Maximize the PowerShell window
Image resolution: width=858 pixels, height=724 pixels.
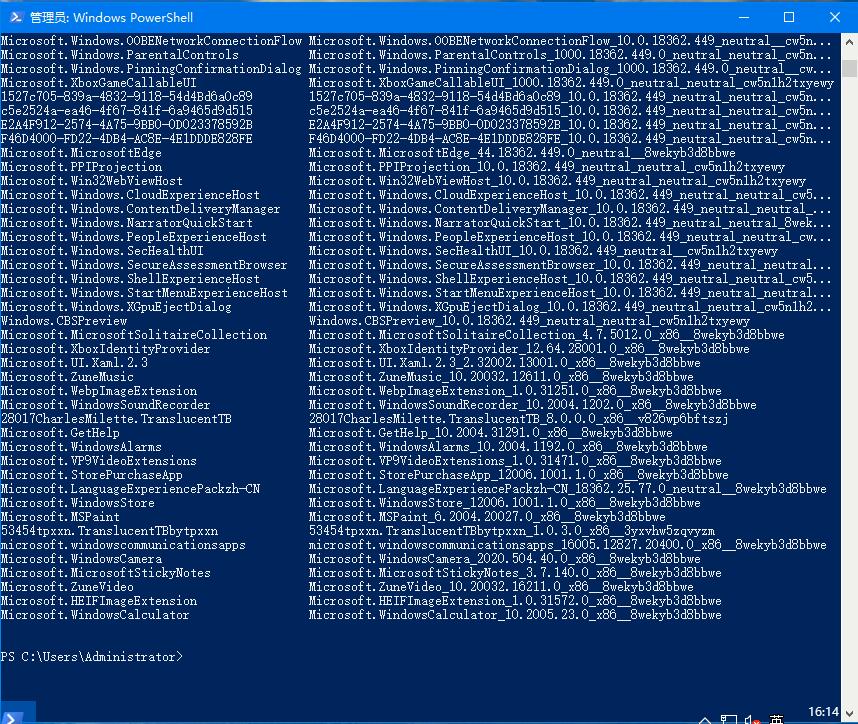pos(788,17)
